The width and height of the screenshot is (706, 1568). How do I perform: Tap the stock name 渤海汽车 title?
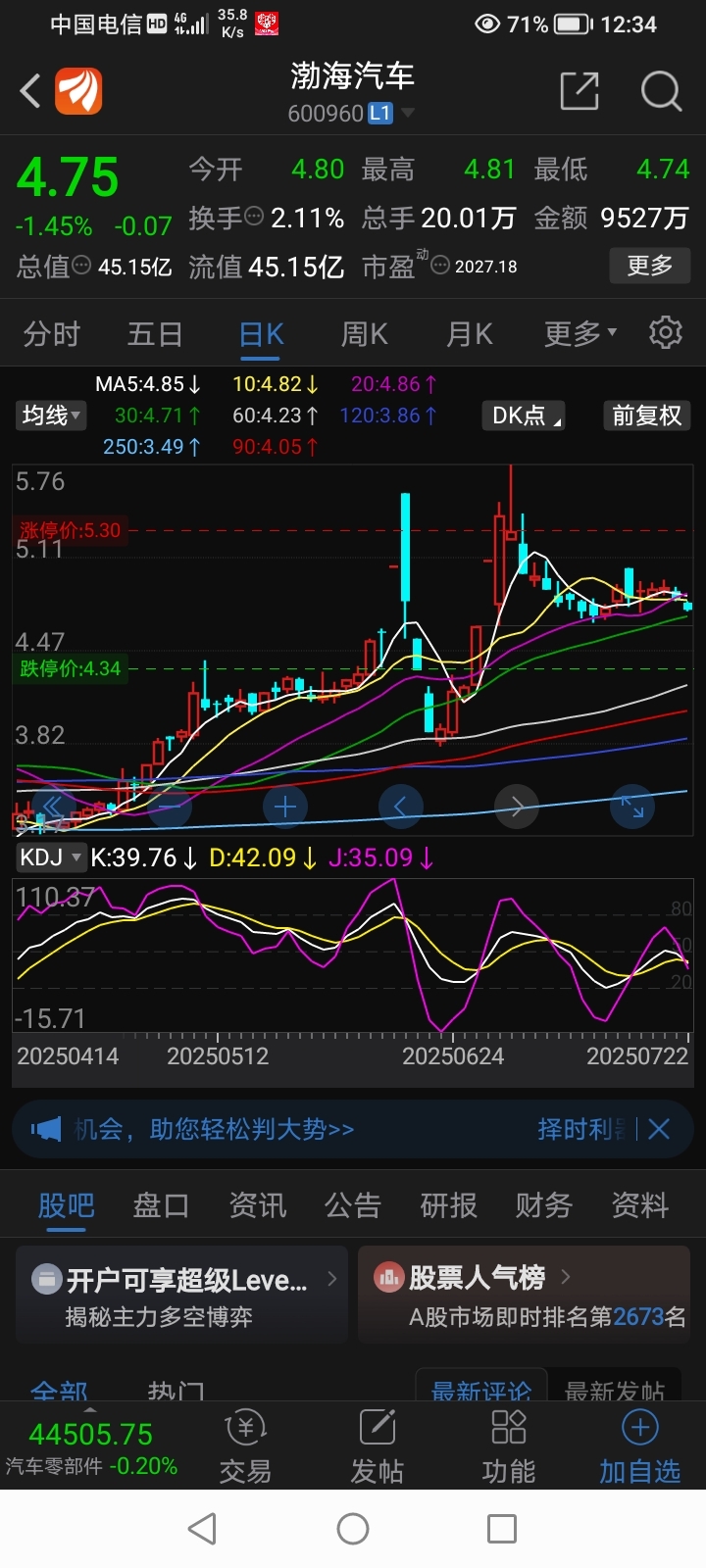353,75
